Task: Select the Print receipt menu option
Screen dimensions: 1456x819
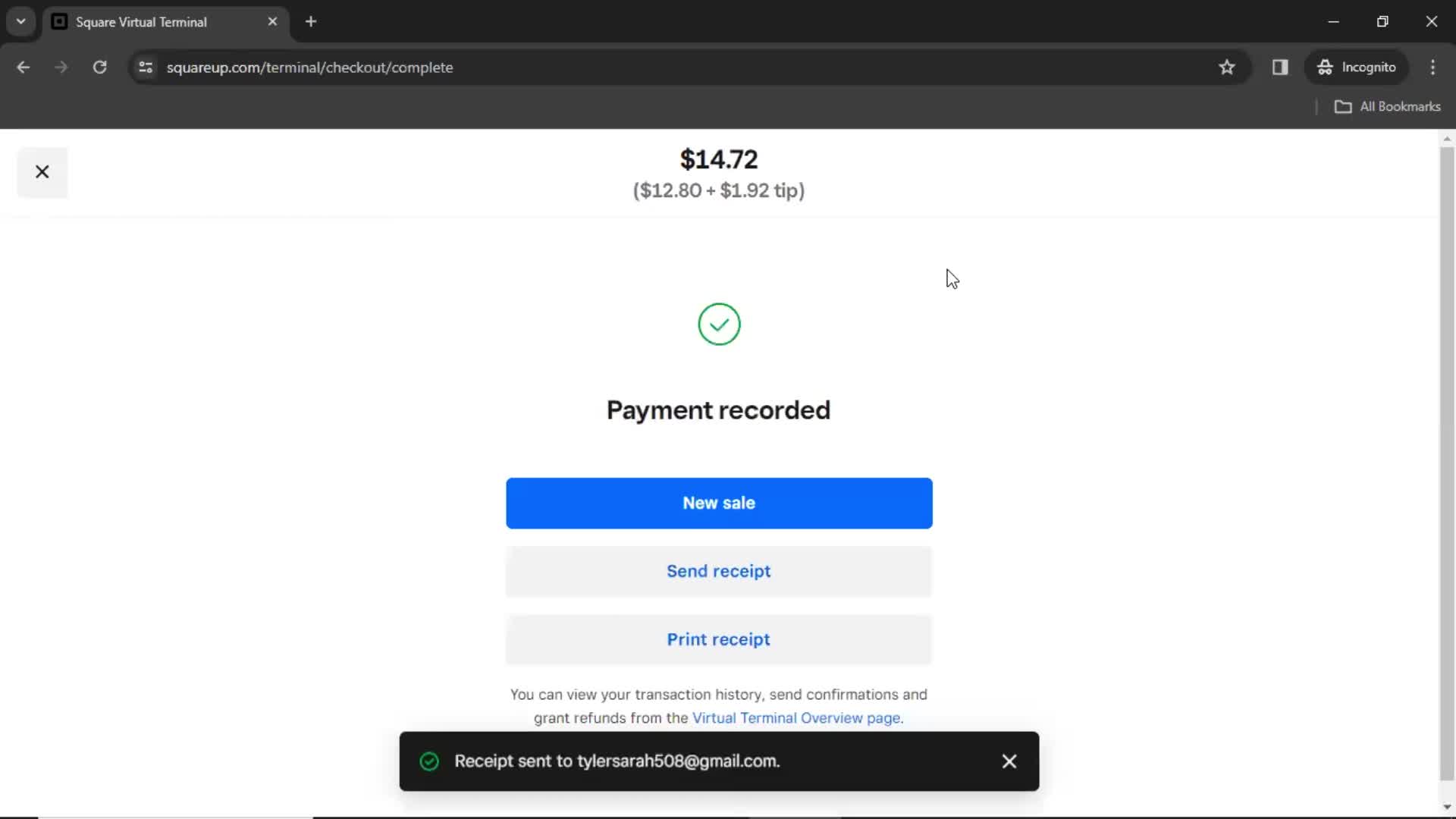Action: (x=718, y=639)
